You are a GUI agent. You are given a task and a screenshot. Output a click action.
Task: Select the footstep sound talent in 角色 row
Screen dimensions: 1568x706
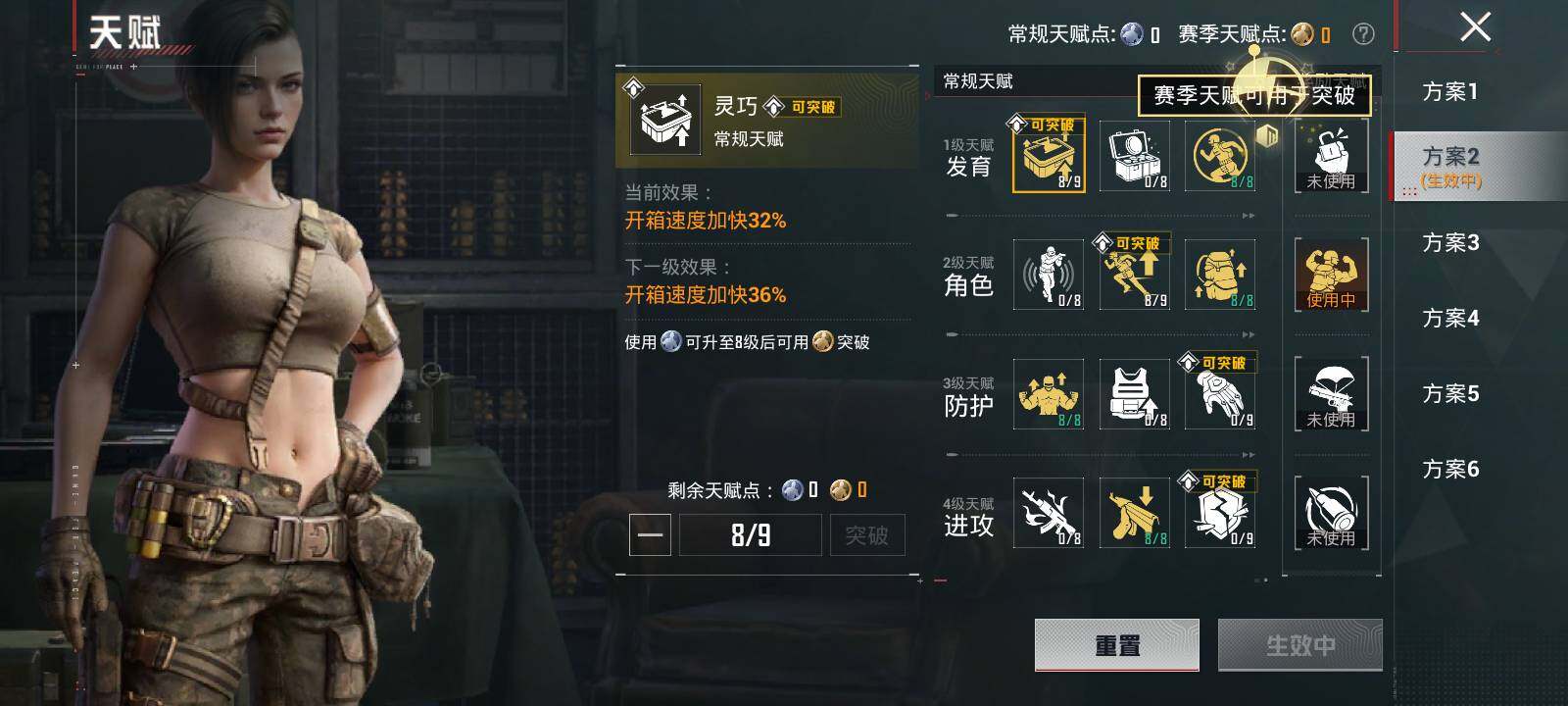(x=1049, y=275)
